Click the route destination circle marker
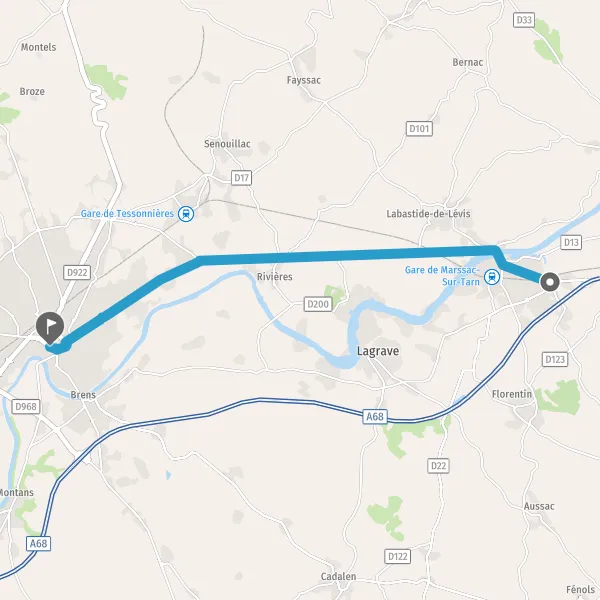This screenshot has width=600, height=600. (550, 282)
